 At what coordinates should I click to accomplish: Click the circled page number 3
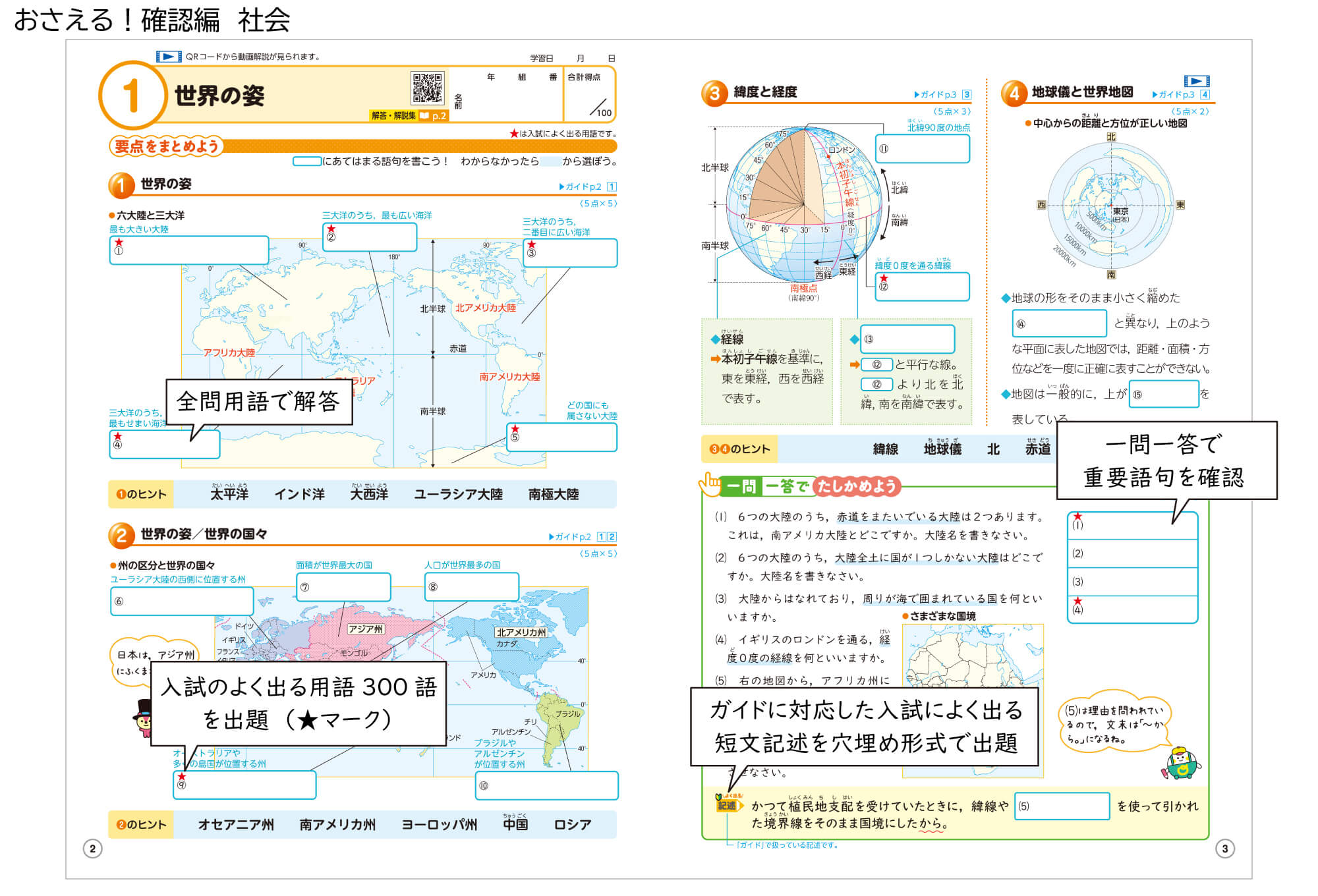1224,849
